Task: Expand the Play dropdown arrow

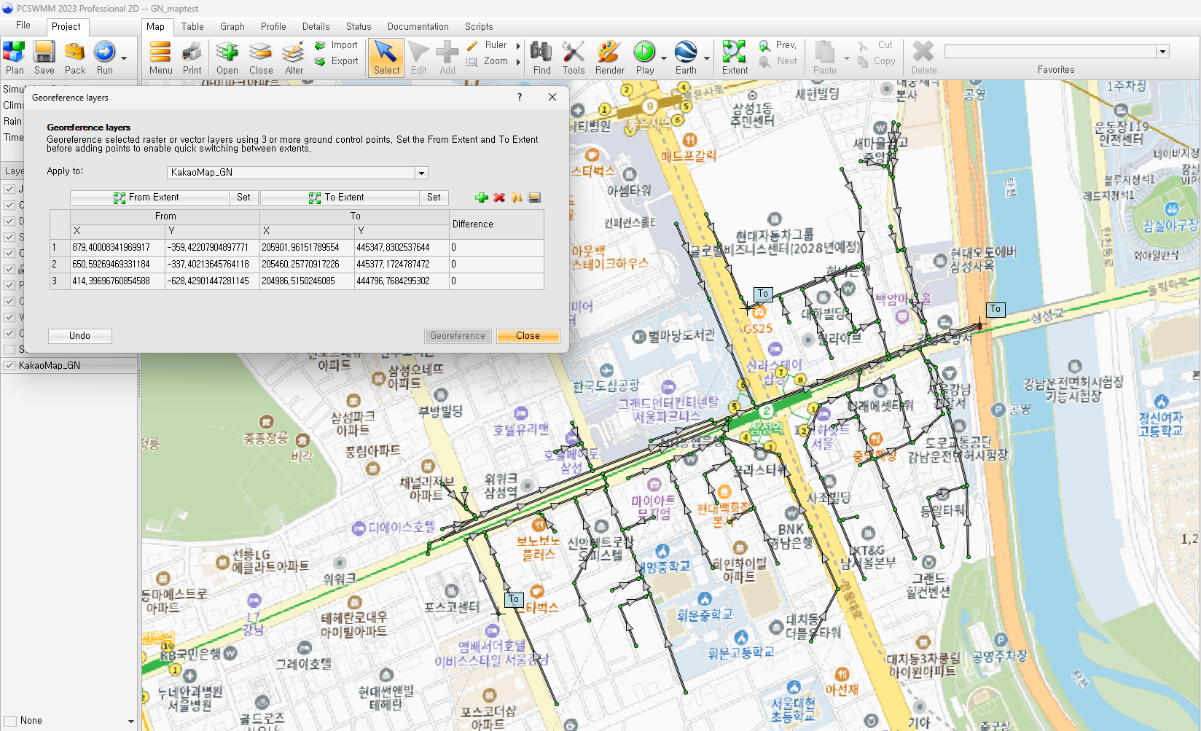Action: click(x=664, y=58)
